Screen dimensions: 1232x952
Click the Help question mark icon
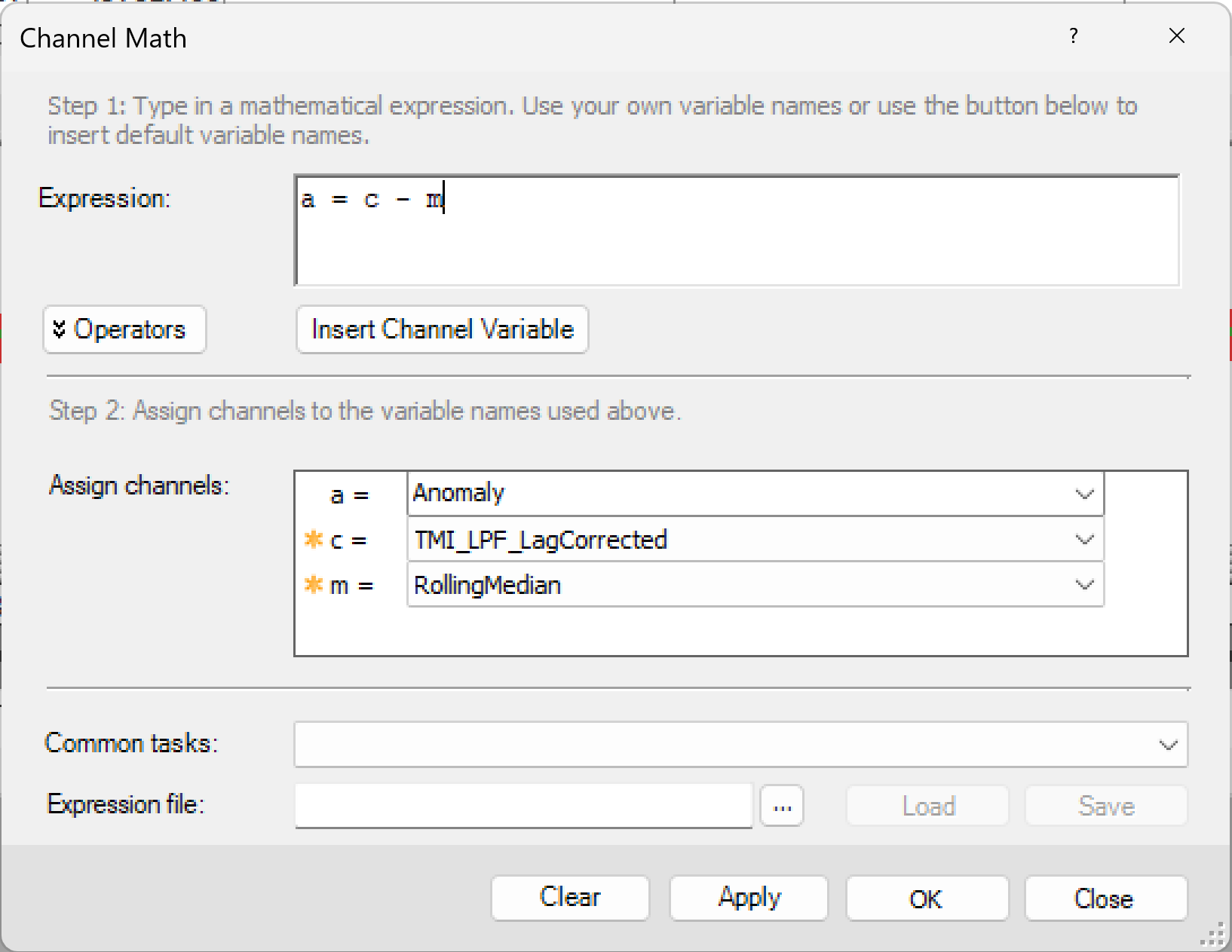tap(1074, 35)
